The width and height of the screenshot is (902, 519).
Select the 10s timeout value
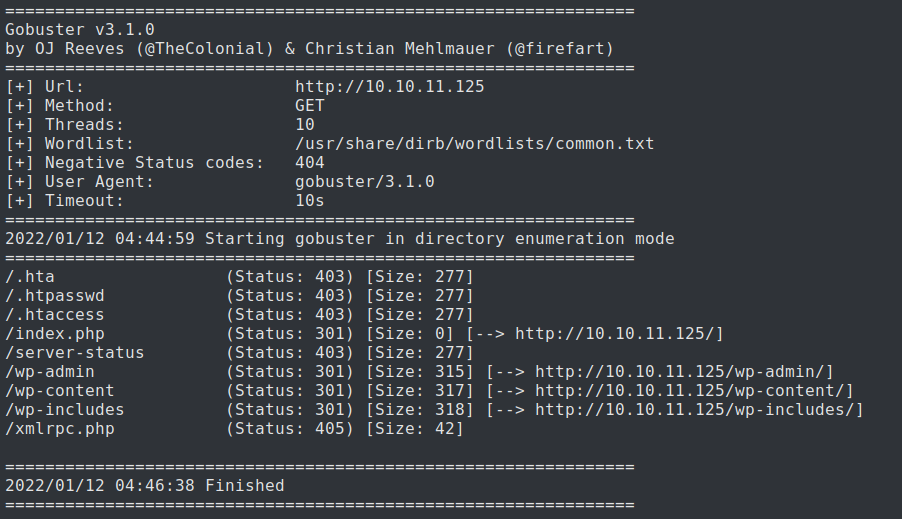pyautogui.click(x=309, y=200)
